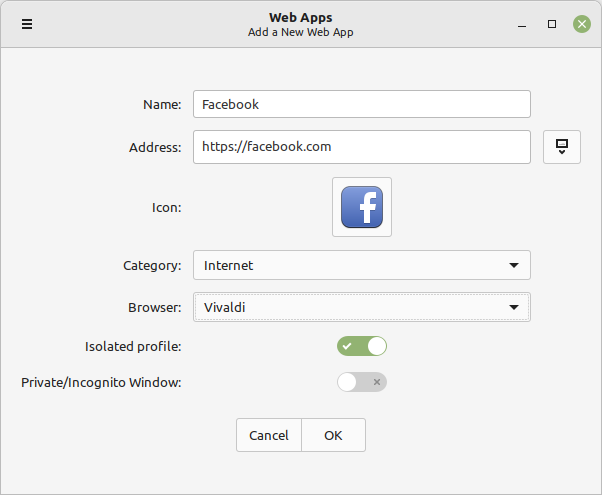Click the "Browser:" label text

coord(155,308)
